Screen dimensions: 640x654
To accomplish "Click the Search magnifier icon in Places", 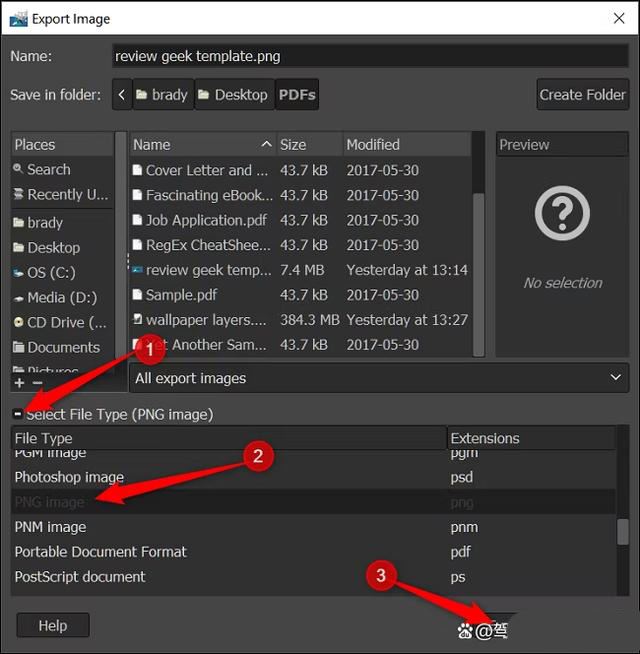I will coord(18,170).
